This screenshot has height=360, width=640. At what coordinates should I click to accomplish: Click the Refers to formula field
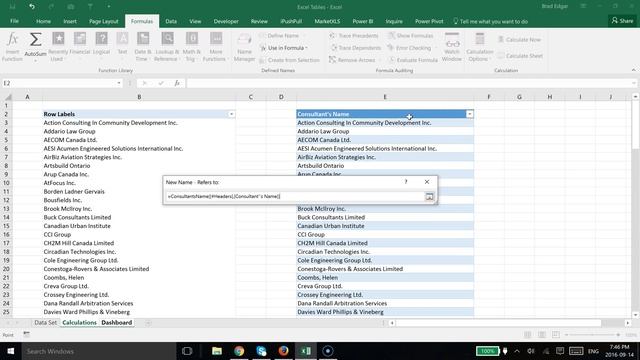click(295, 196)
